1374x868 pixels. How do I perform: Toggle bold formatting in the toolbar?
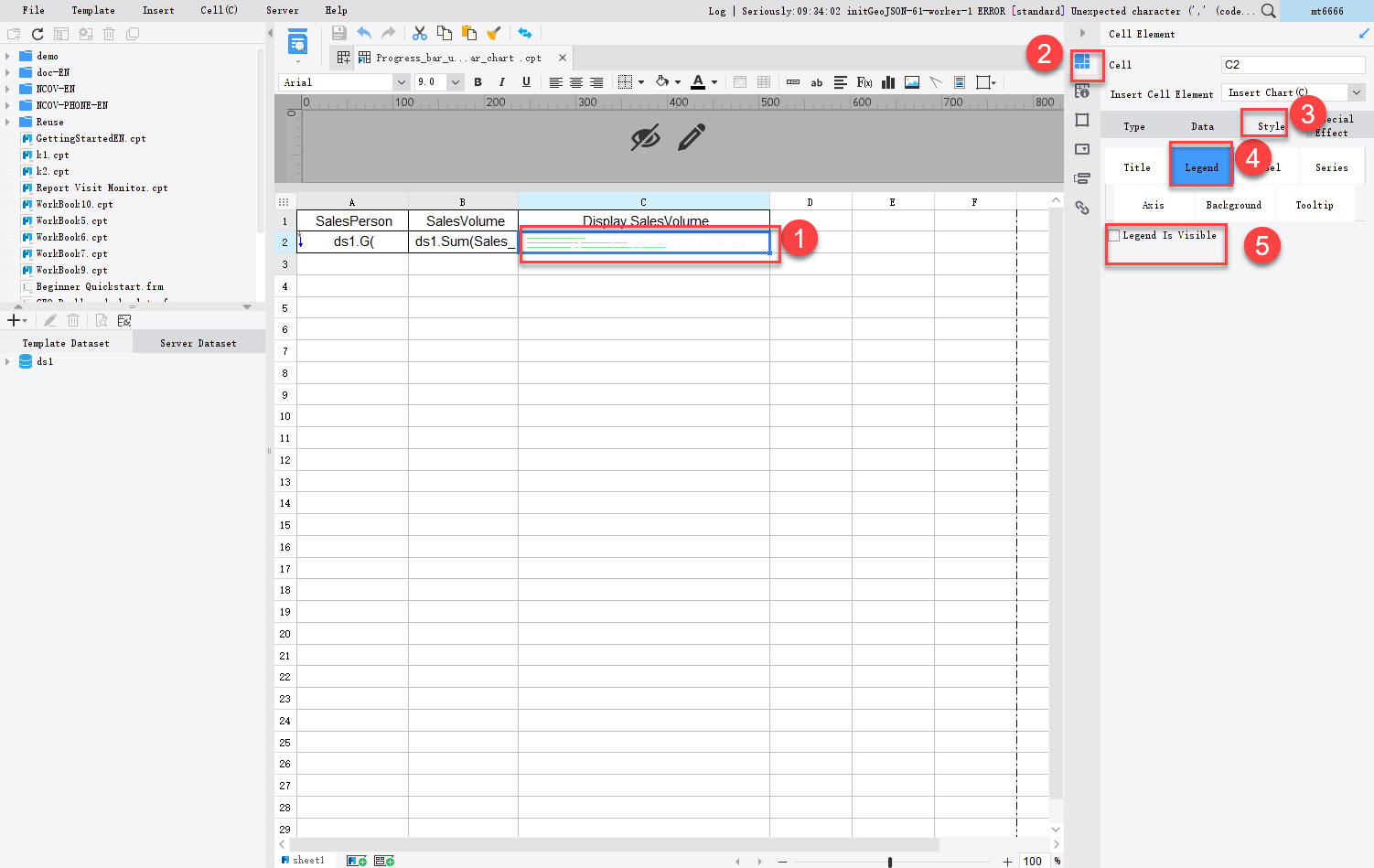tap(478, 82)
